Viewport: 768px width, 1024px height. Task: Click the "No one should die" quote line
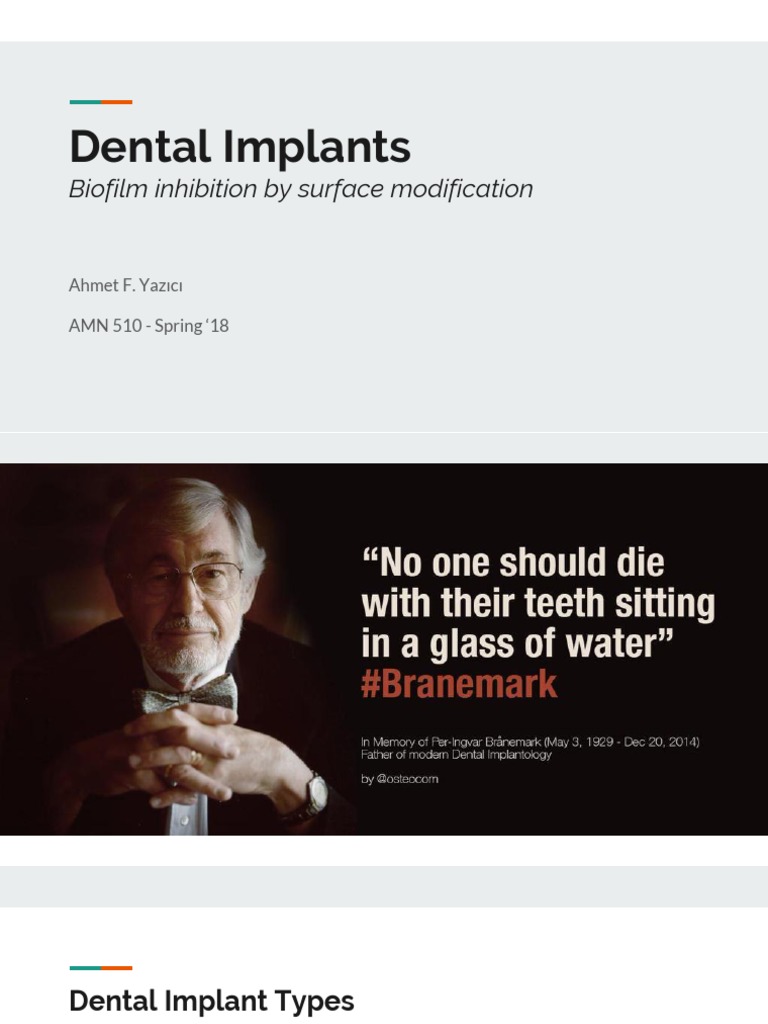(512, 562)
